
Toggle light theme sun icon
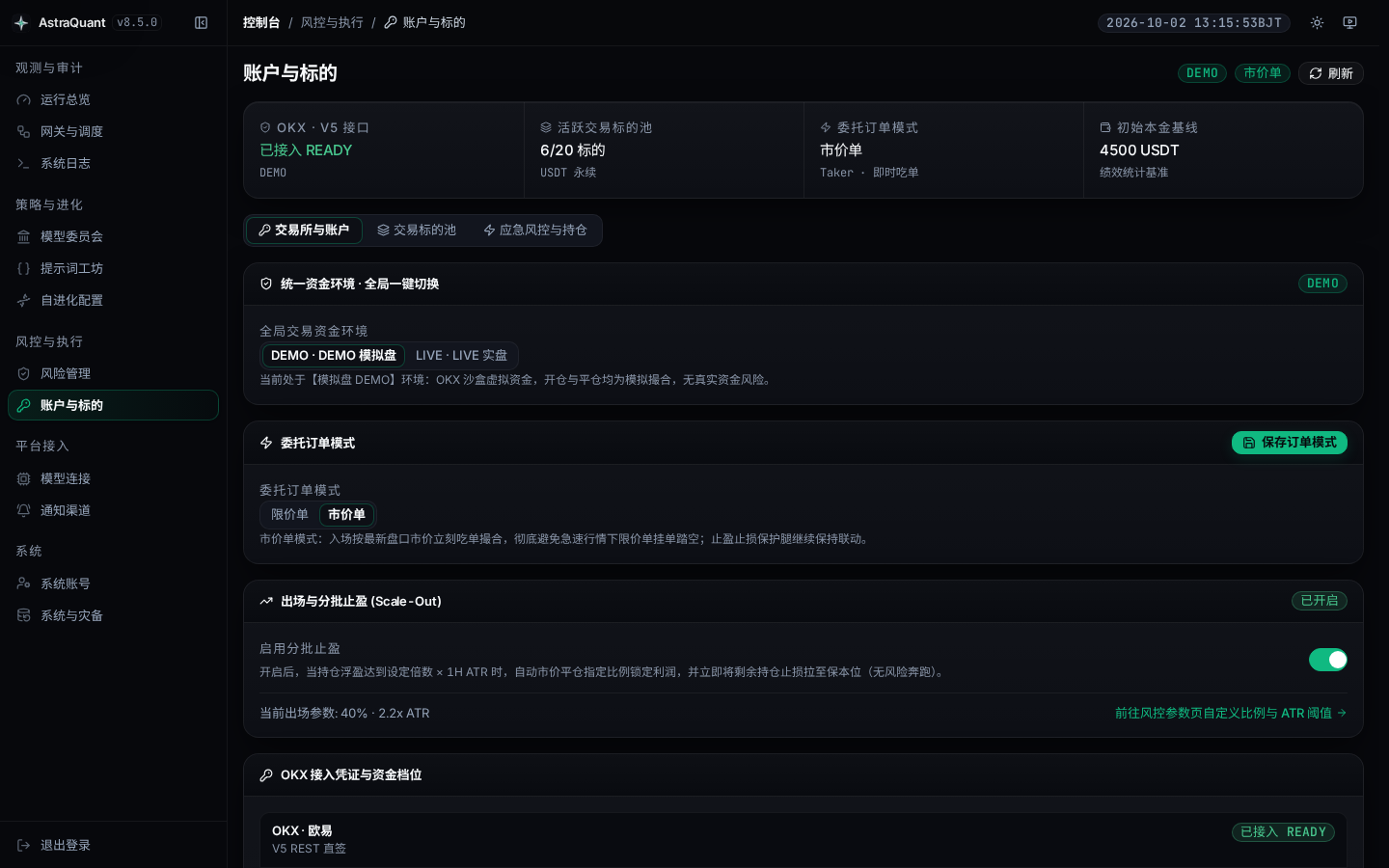(1317, 22)
